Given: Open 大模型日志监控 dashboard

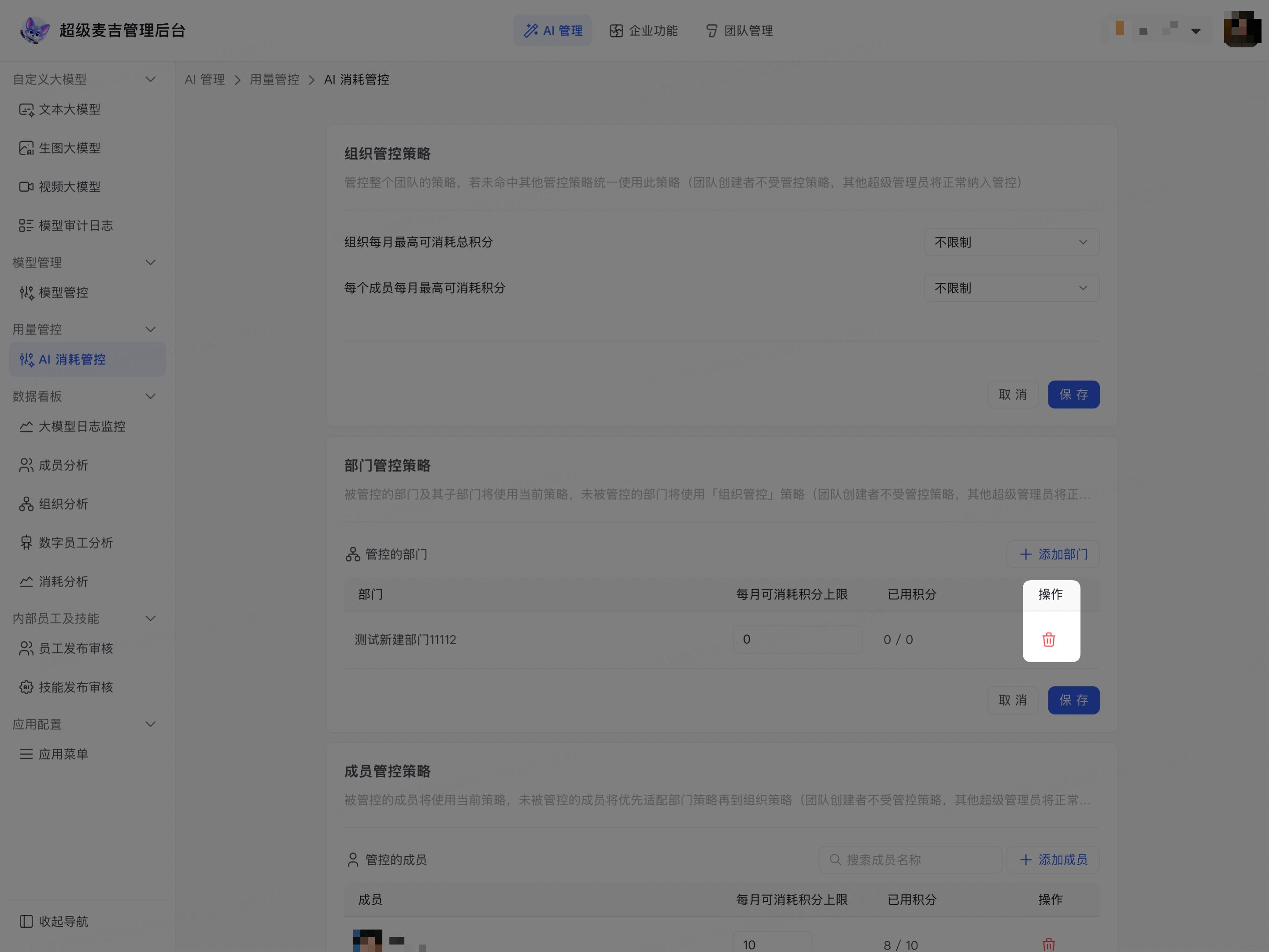Looking at the screenshot, I should click(87, 426).
